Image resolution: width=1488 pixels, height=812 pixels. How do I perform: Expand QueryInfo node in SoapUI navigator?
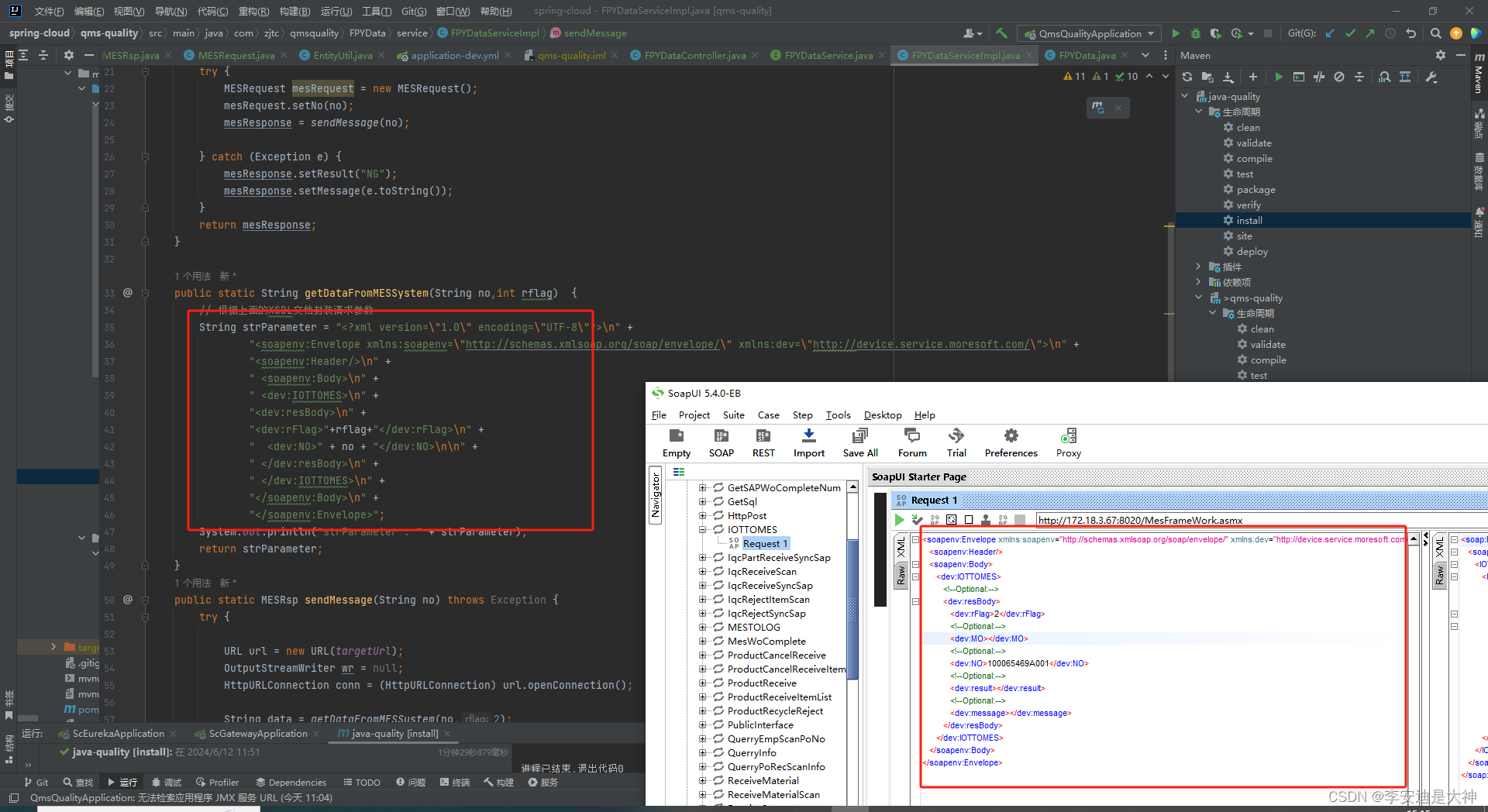click(x=703, y=753)
